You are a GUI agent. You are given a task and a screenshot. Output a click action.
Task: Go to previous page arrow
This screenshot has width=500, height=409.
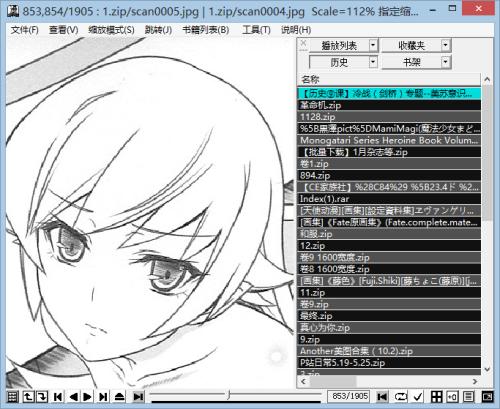(x=73, y=397)
